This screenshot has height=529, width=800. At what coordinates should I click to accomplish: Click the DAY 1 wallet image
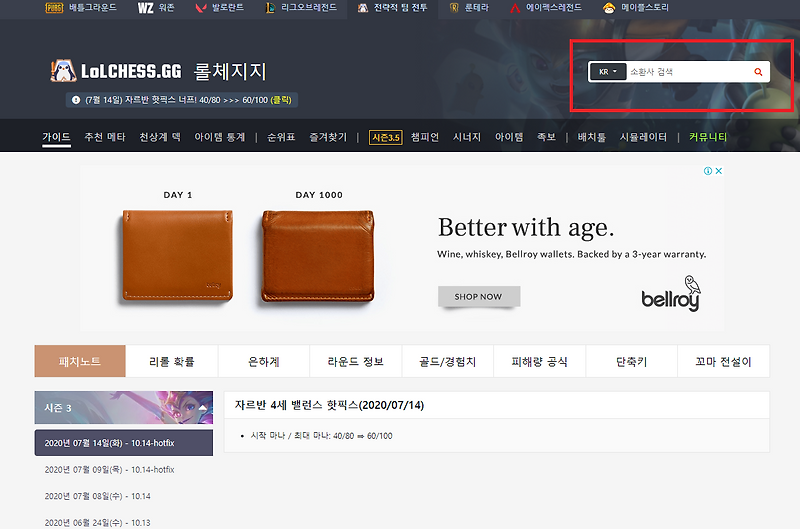(x=178, y=256)
